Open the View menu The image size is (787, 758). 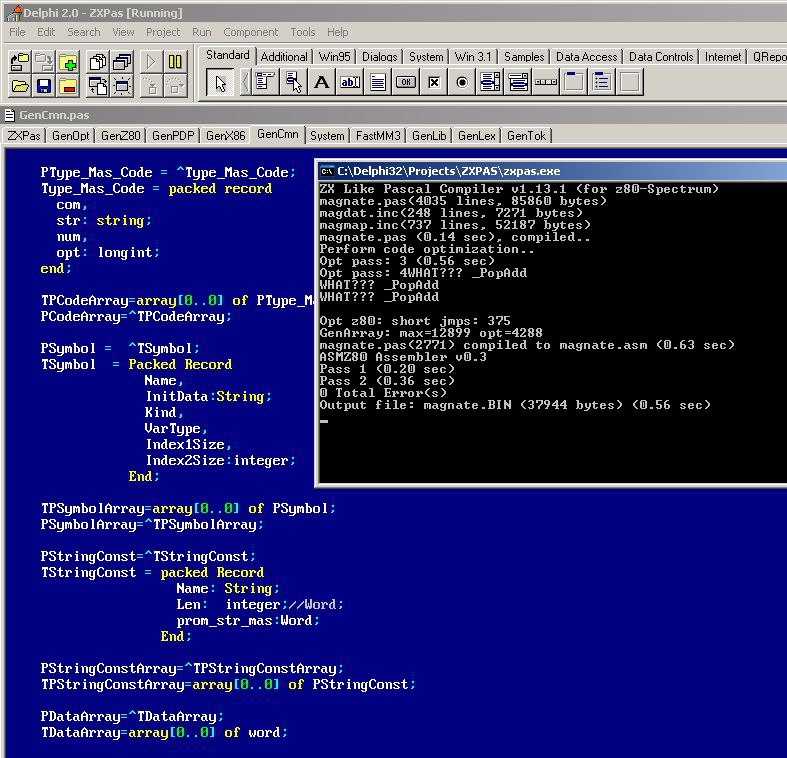[123, 32]
